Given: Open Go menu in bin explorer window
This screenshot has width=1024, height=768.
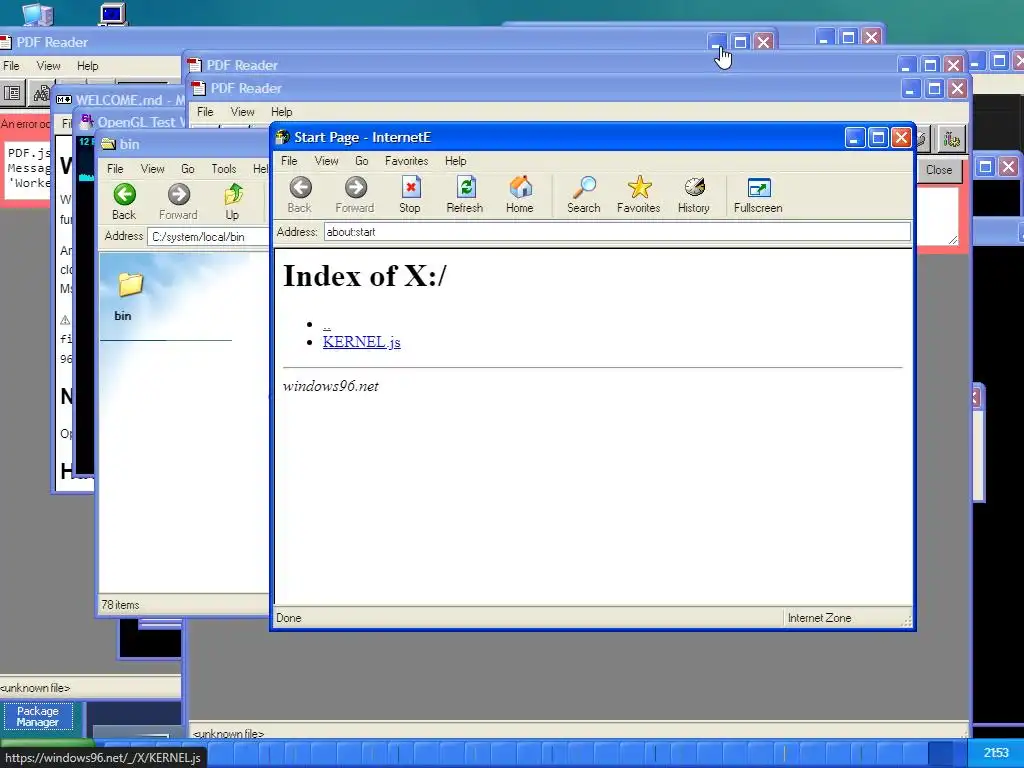Looking at the screenshot, I should coord(188,168).
